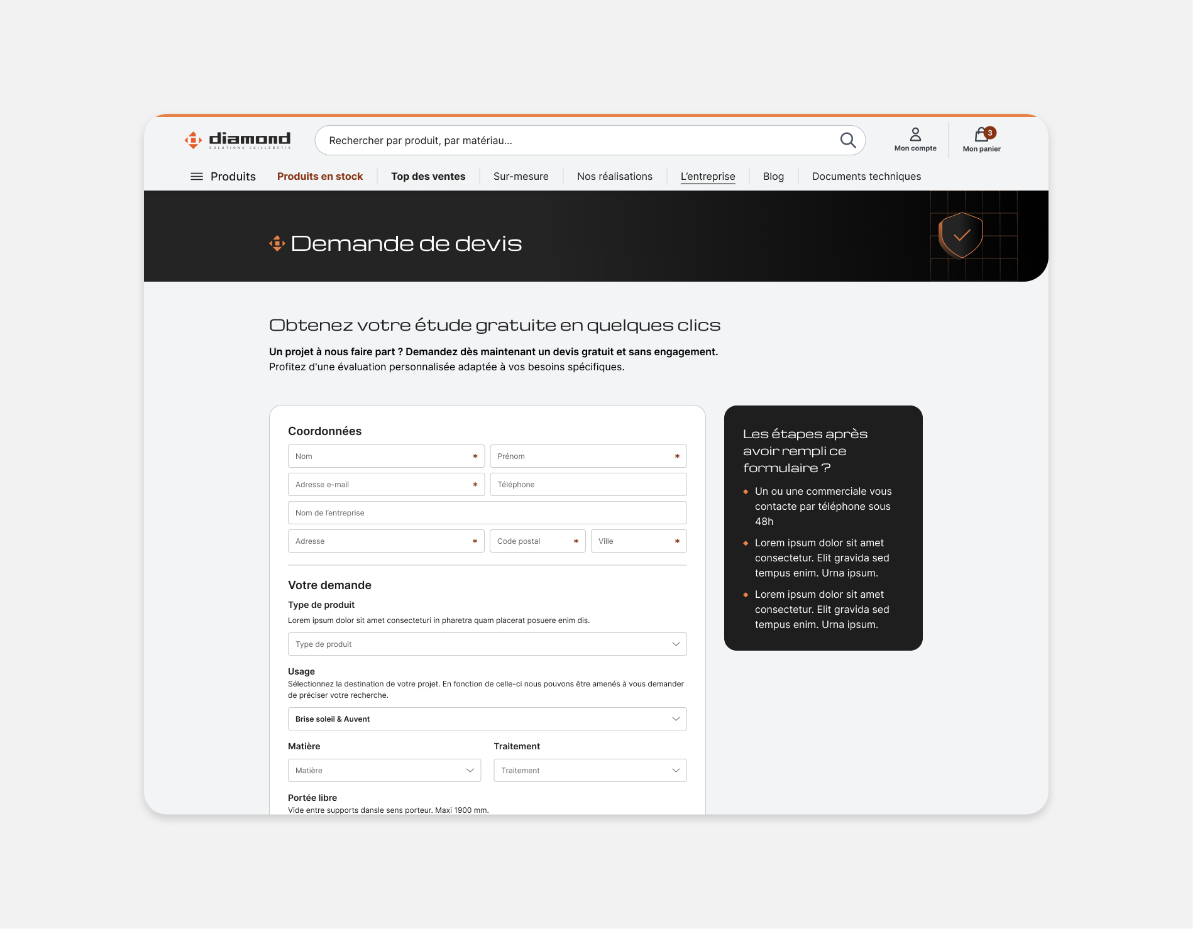Image resolution: width=1193 pixels, height=929 pixels.
Task: Click the Adresse field
Action: pyautogui.click(x=386, y=541)
